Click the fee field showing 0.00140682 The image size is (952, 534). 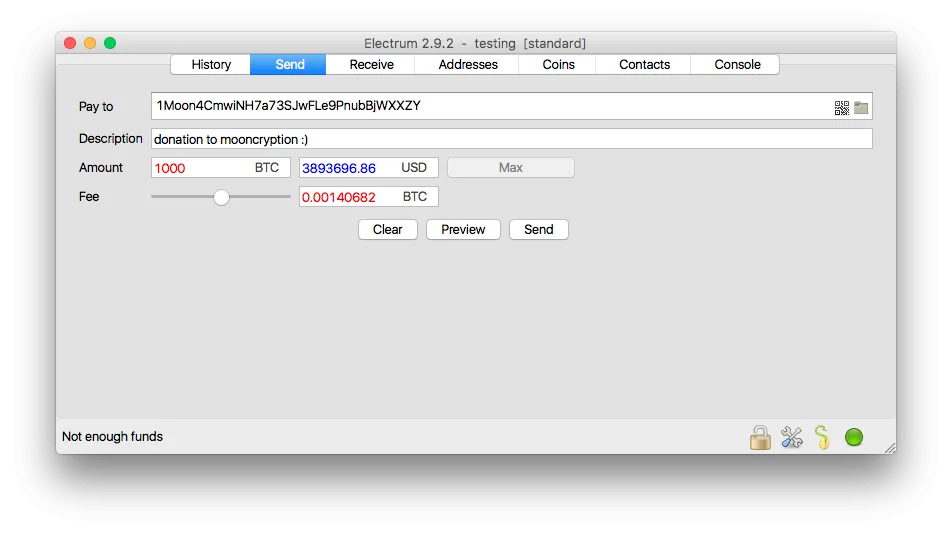(x=369, y=197)
